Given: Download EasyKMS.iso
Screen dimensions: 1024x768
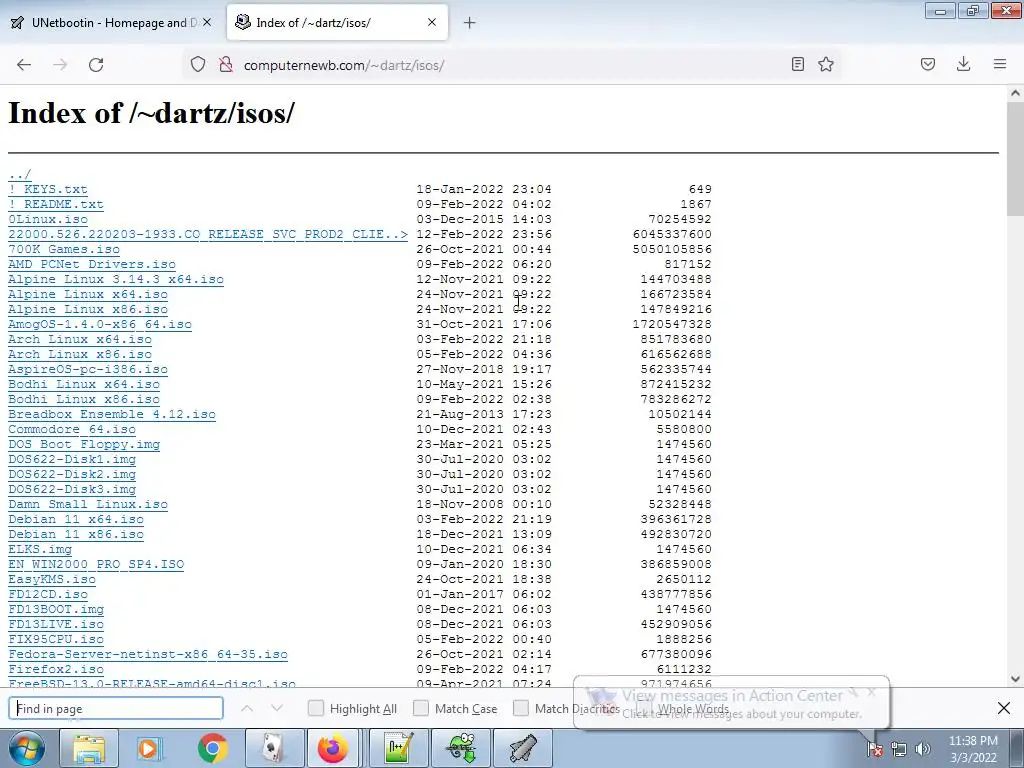Looking at the screenshot, I should 52,580.
